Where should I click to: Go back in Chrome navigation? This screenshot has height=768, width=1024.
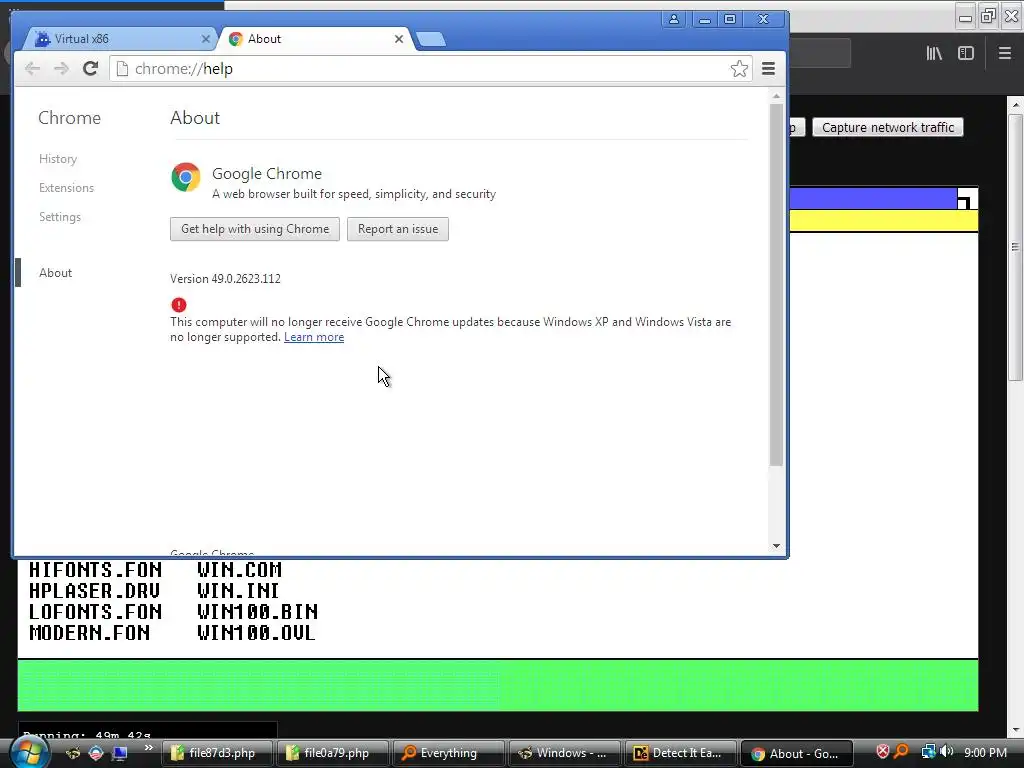(32, 69)
